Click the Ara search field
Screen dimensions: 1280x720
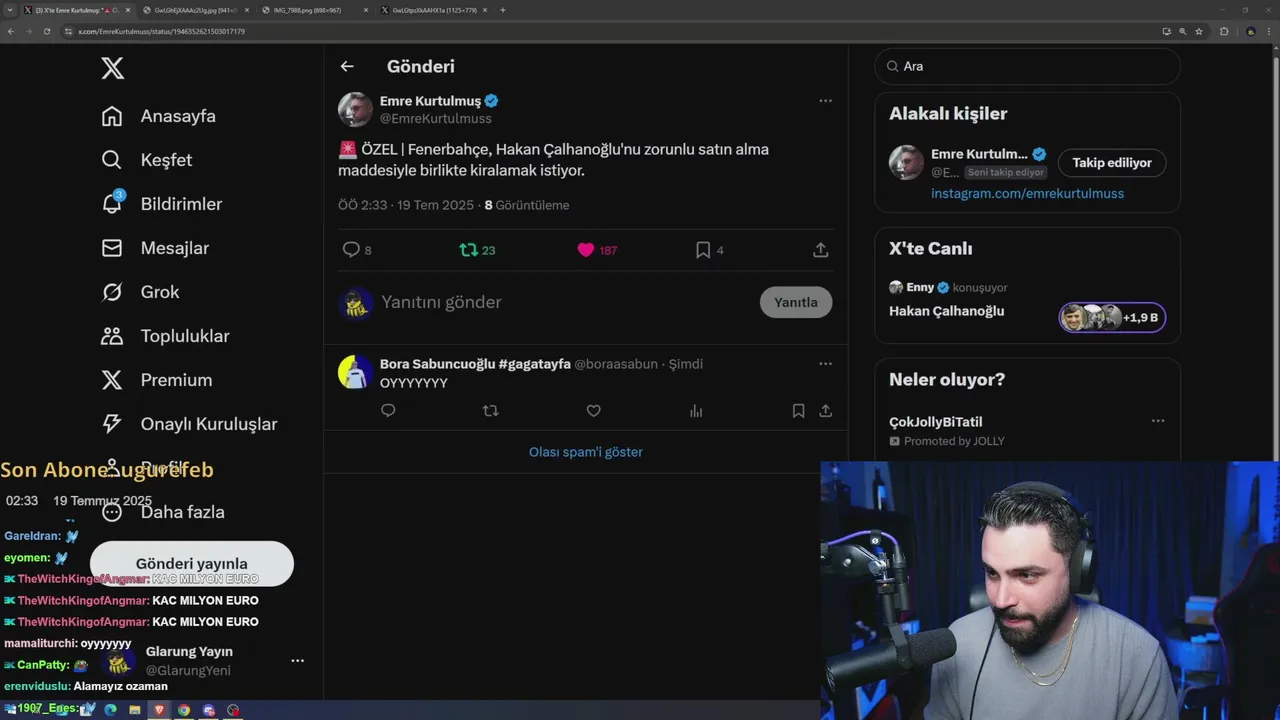tap(1027, 66)
